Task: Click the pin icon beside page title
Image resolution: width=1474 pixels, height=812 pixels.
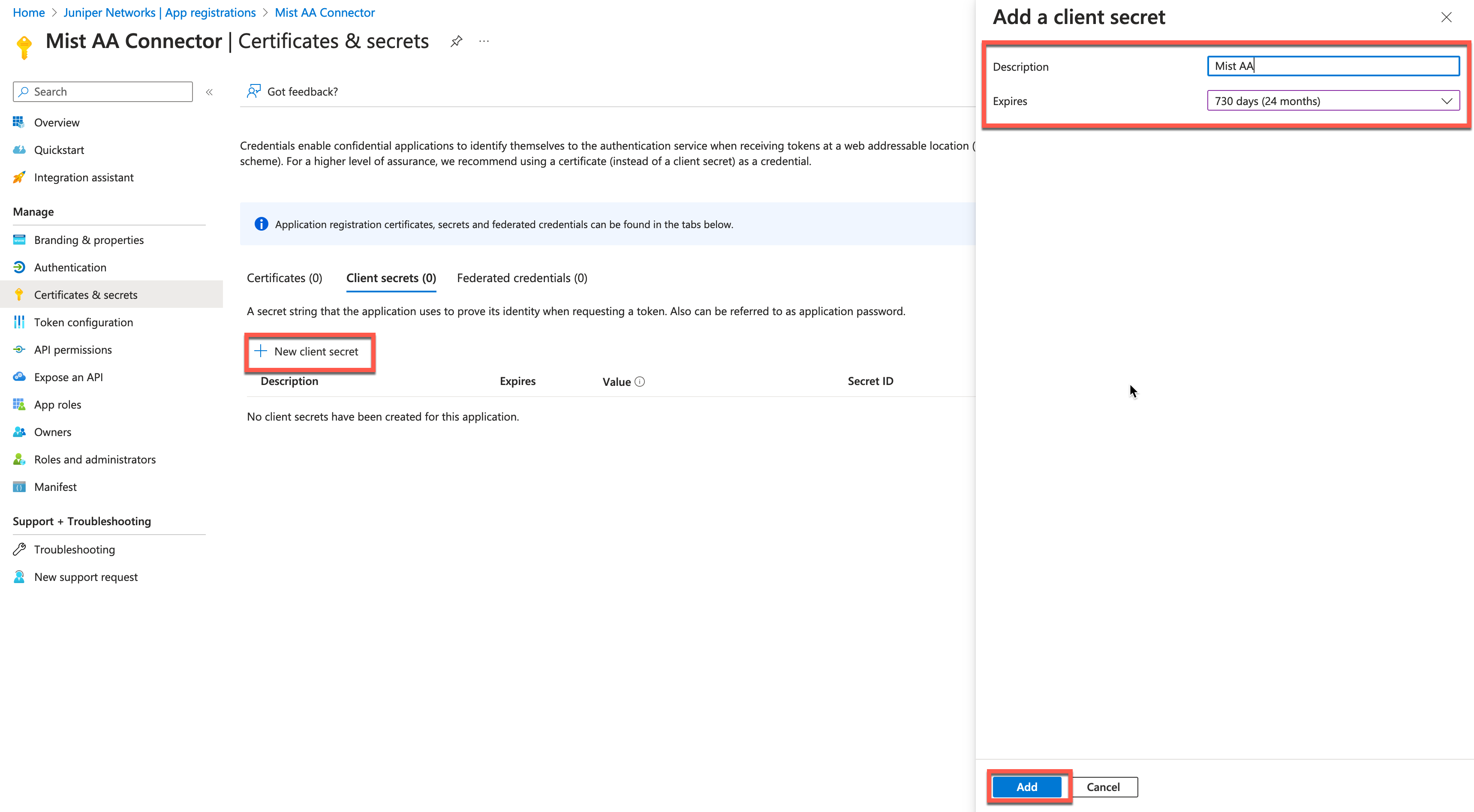Action: tap(456, 41)
